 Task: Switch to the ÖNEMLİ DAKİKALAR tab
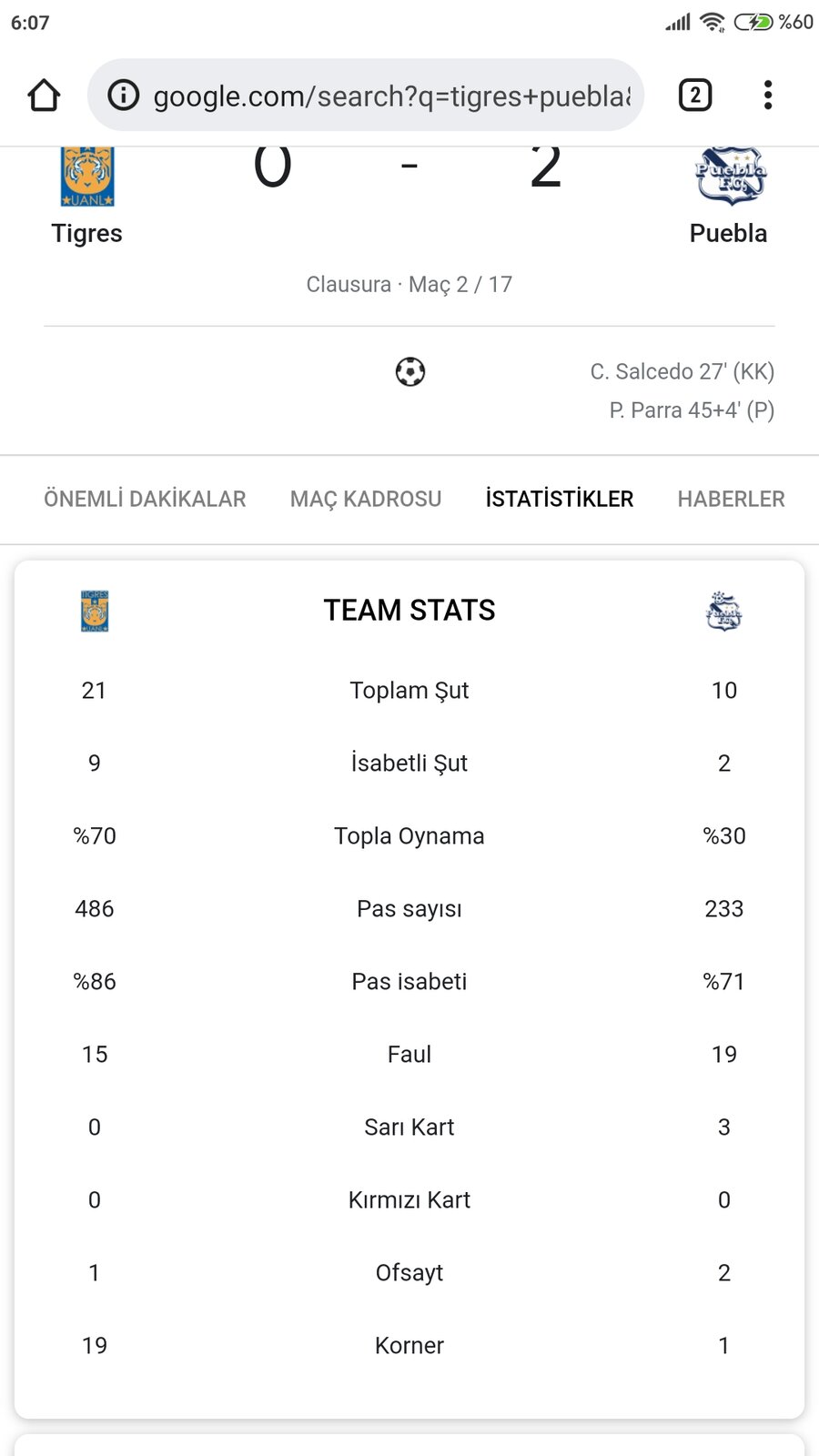pyautogui.click(x=145, y=499)
